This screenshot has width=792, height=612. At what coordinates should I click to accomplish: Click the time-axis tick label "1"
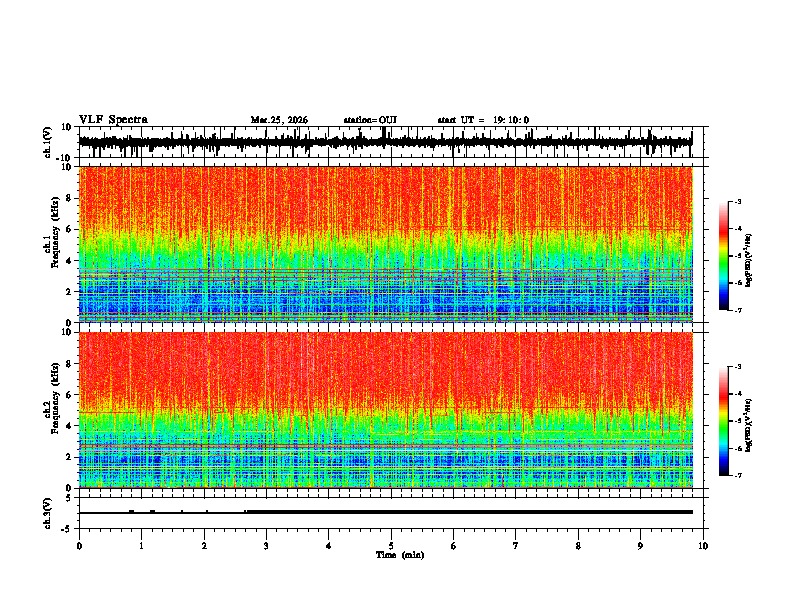pyautogui.click(x=141, y=546)
